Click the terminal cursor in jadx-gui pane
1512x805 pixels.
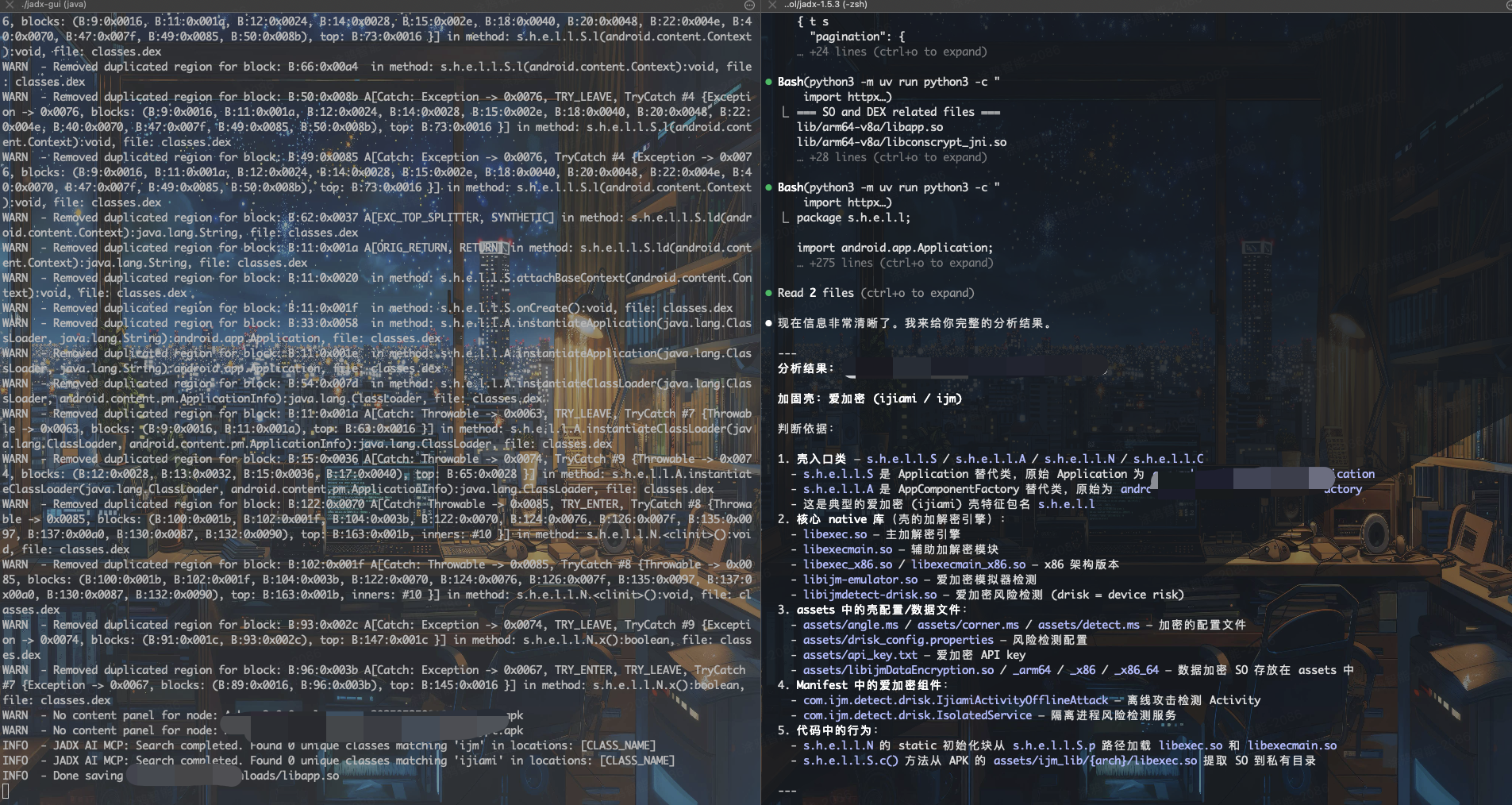tap(6, 791)
